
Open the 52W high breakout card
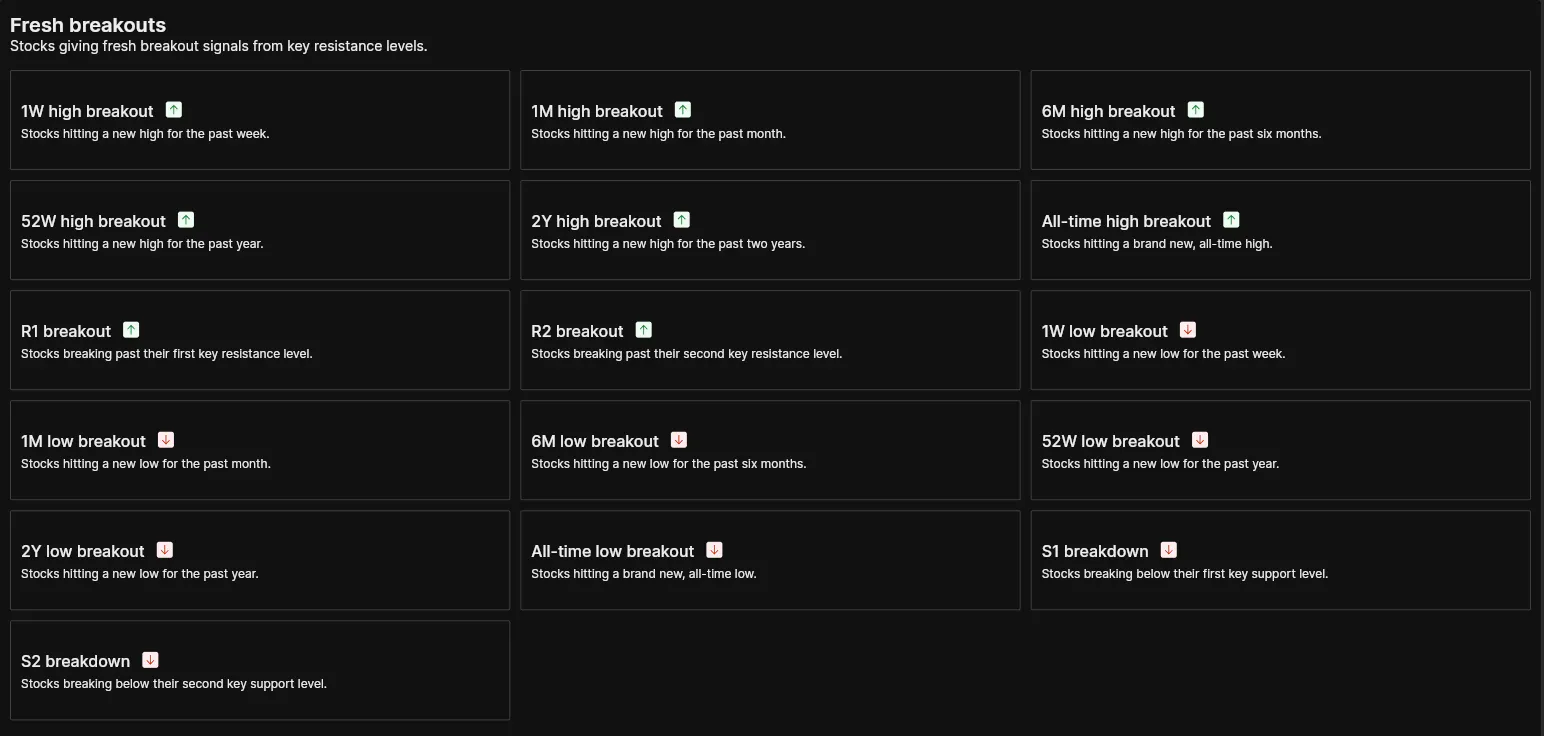[93, 221]
